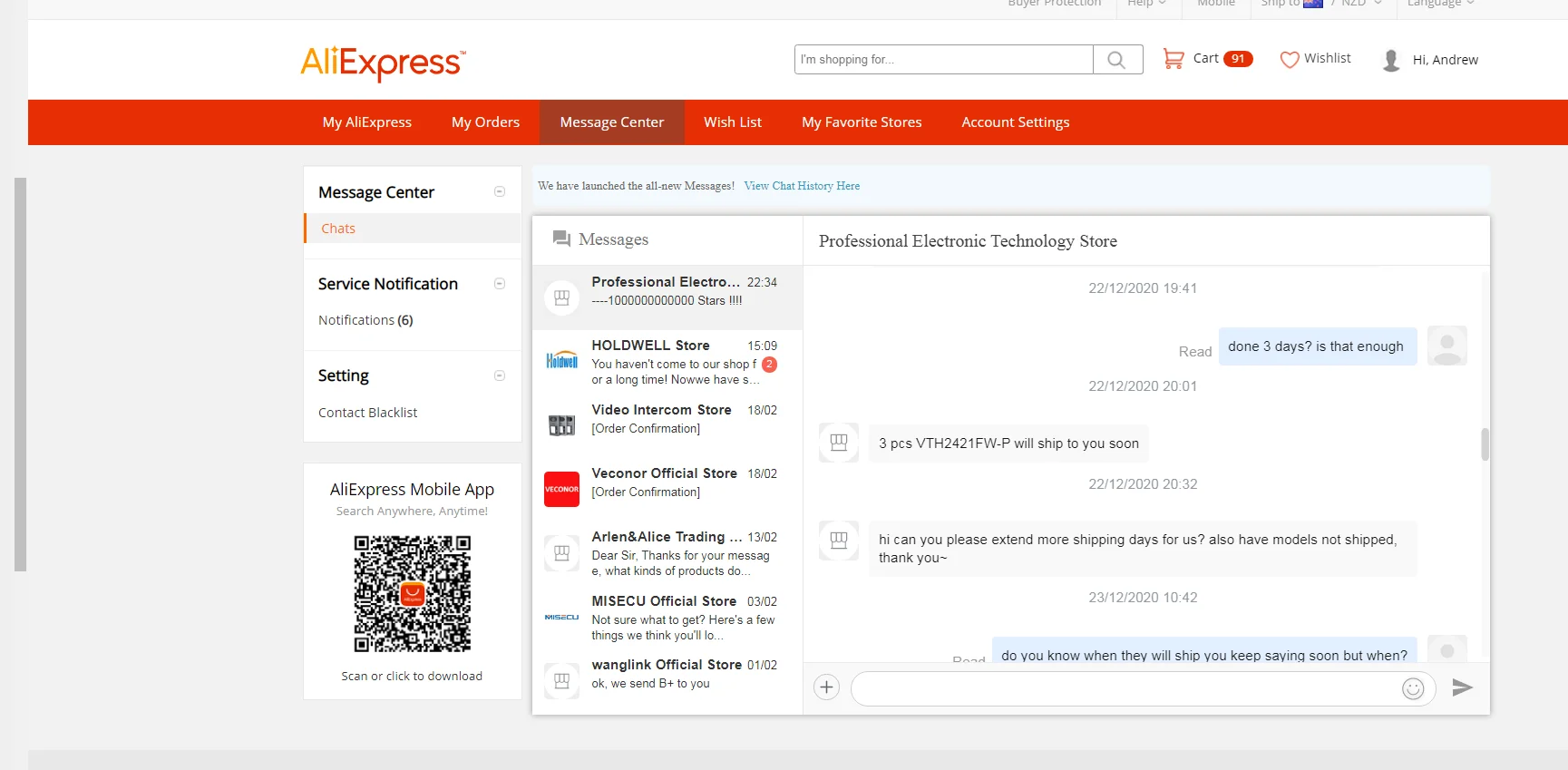Click Buyer Protection link
The height and width of the screenshot is (770, 1568).
(x=1055, y=4)
